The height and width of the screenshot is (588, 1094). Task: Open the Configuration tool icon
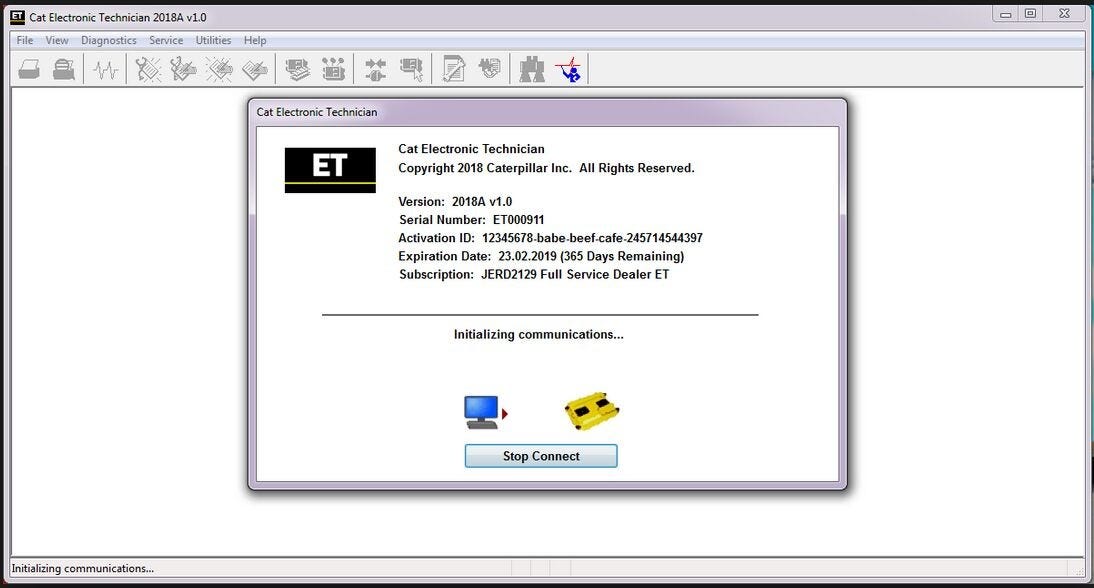tap(334, 69)
